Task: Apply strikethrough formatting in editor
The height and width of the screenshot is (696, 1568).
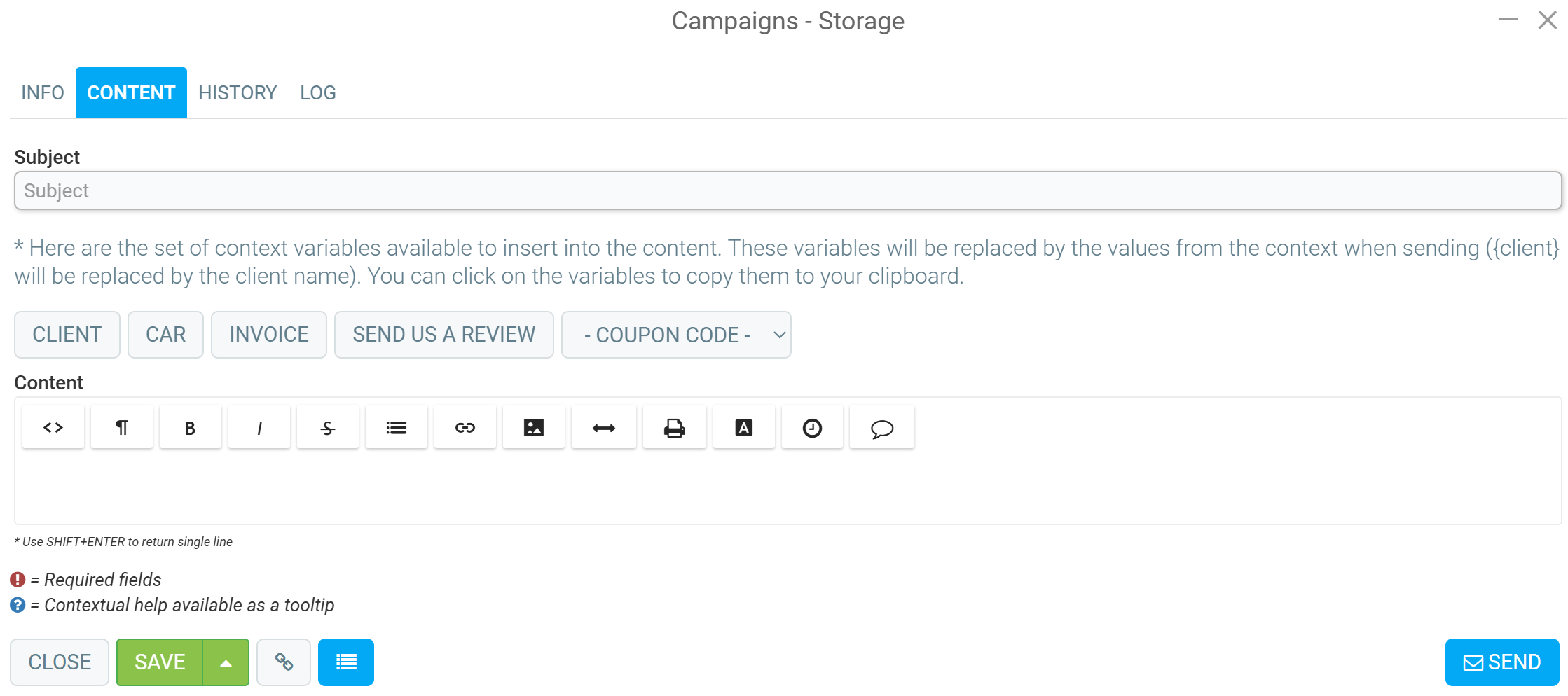Action: 328,427
